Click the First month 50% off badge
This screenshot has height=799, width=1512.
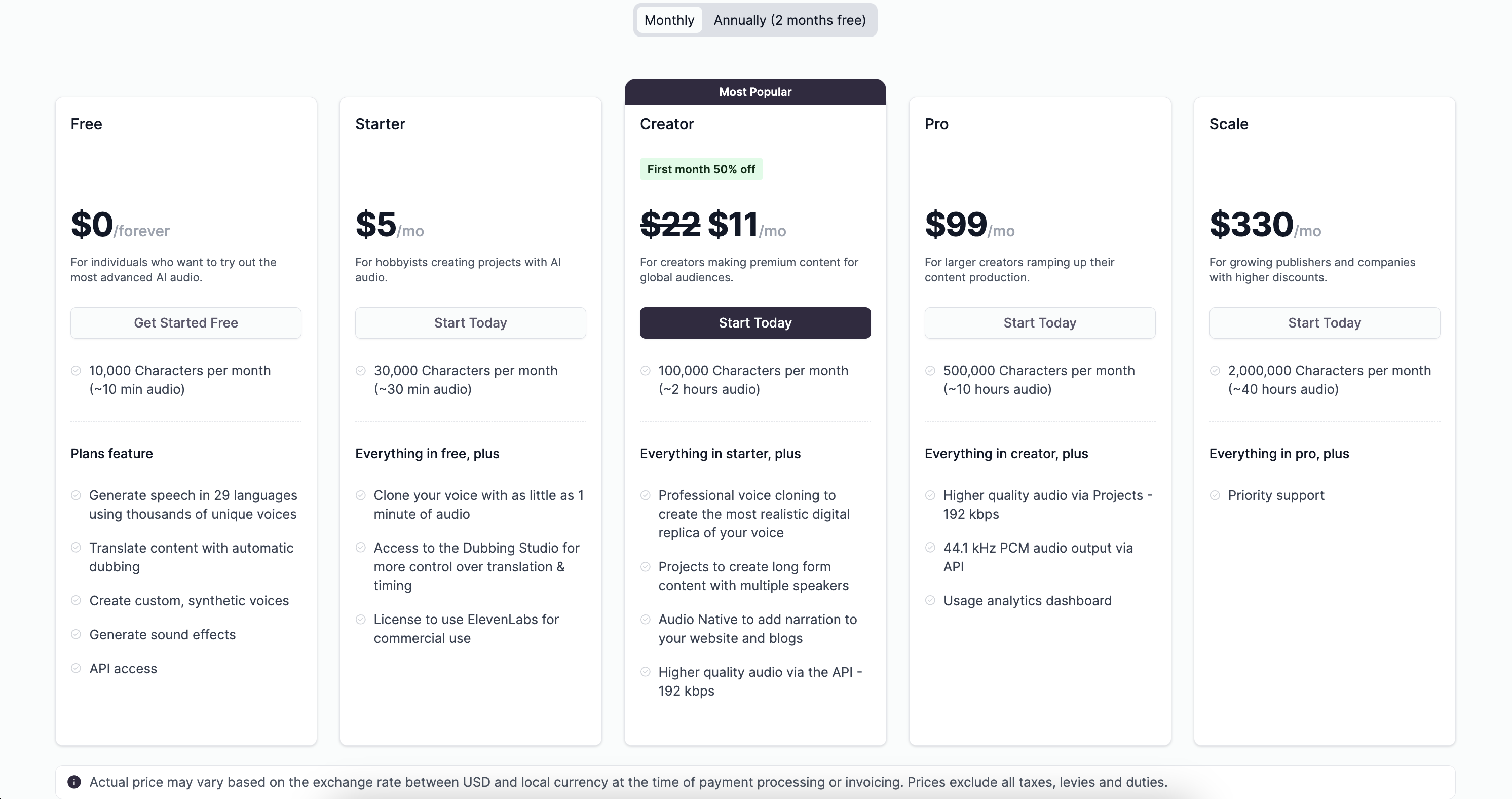701,168
